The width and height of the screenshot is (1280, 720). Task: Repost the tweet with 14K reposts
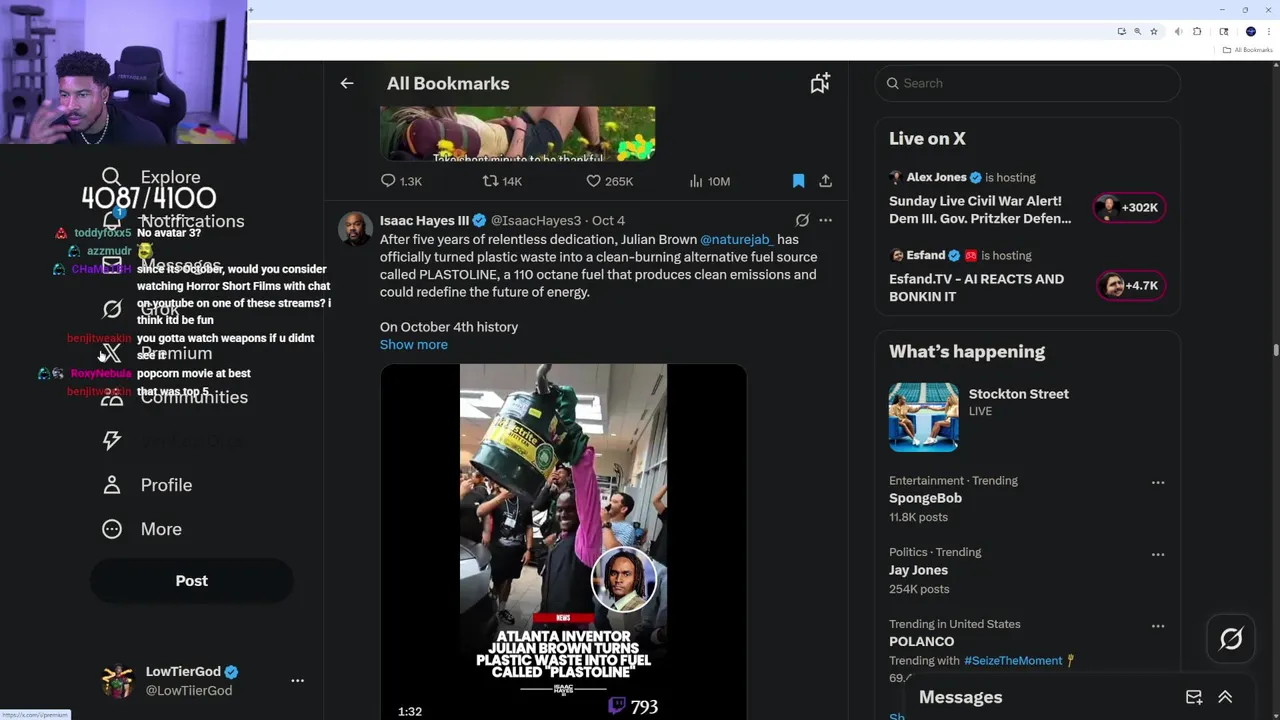[502, 181]
